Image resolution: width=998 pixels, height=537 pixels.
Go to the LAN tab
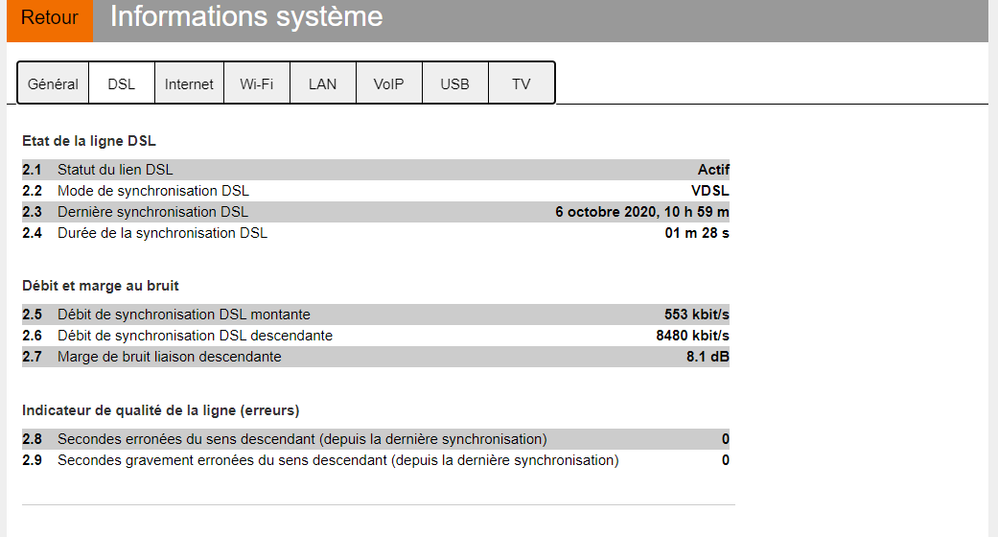[x=323, y=84]
